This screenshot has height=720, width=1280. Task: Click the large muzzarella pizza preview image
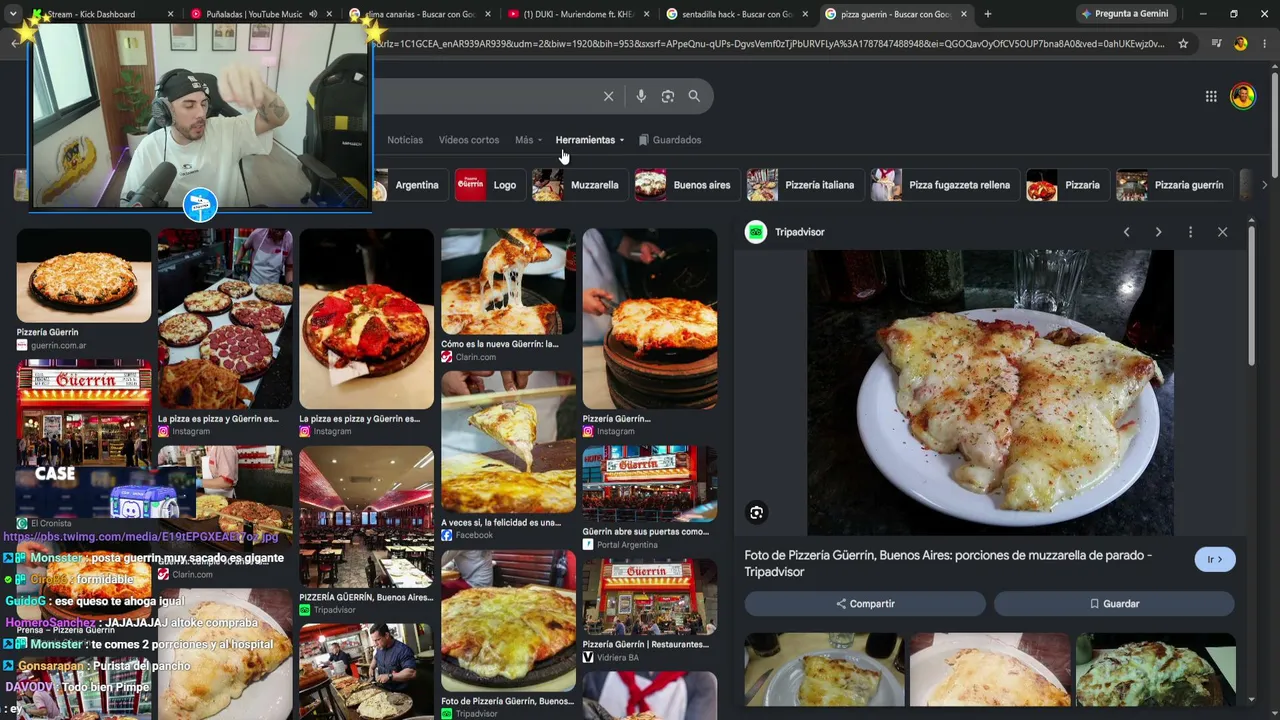click(990, 392)
